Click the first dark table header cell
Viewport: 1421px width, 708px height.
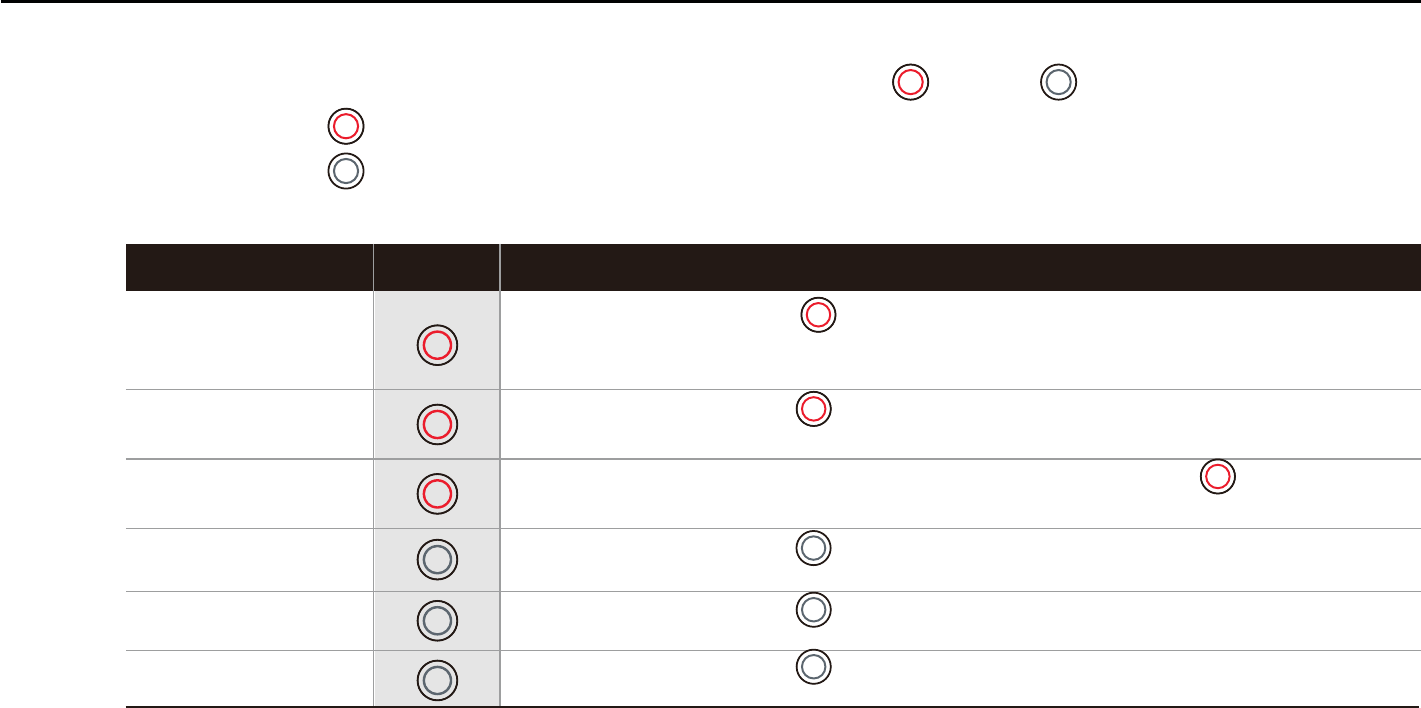[x=249, y=267]
